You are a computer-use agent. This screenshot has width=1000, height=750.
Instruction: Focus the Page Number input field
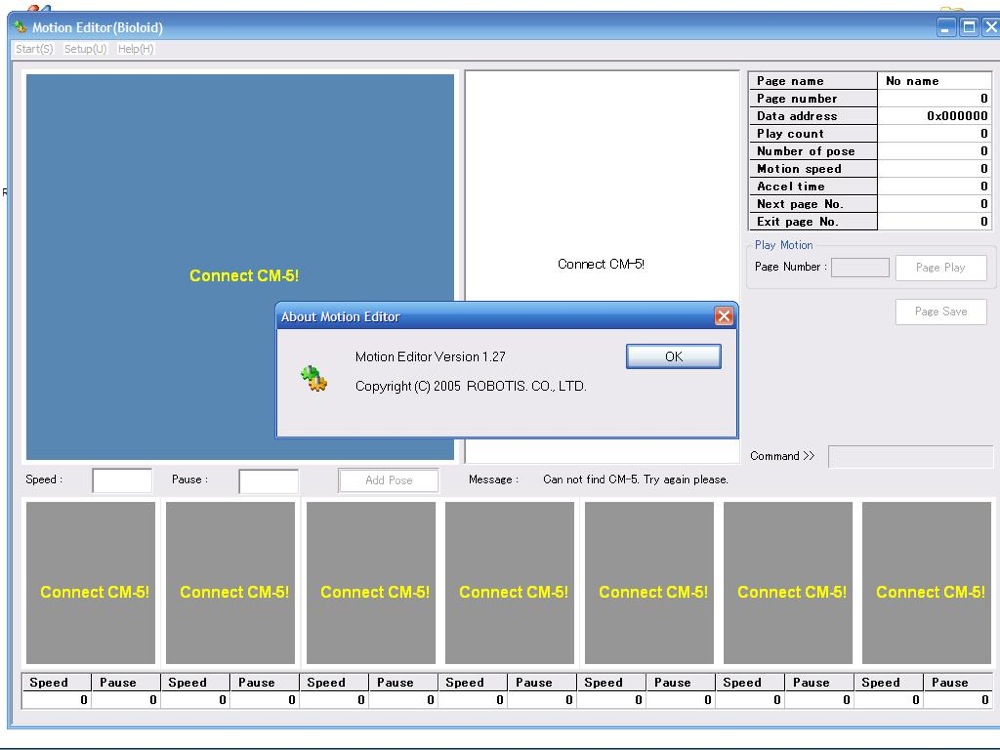[860, 267]
